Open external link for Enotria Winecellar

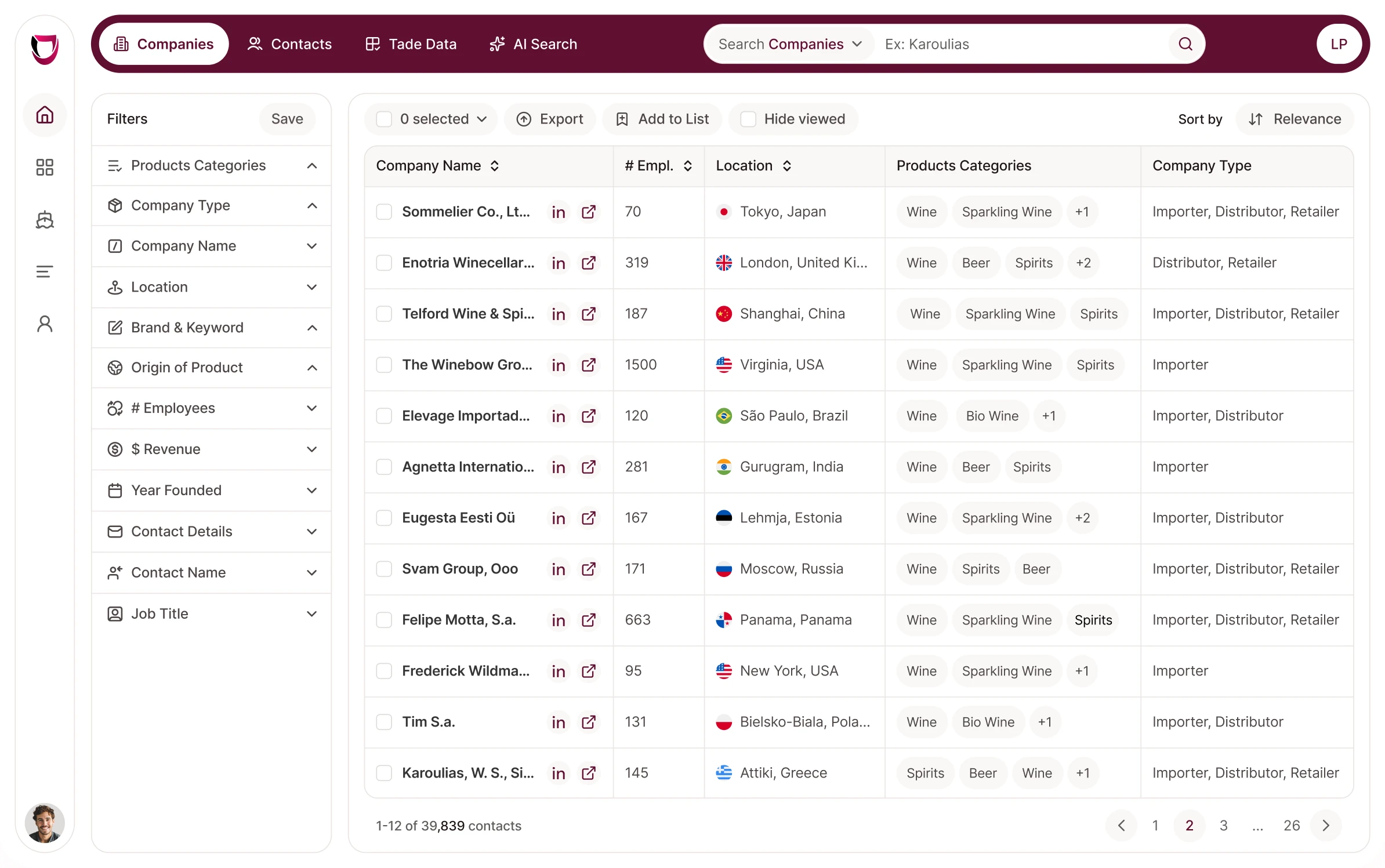589,263
